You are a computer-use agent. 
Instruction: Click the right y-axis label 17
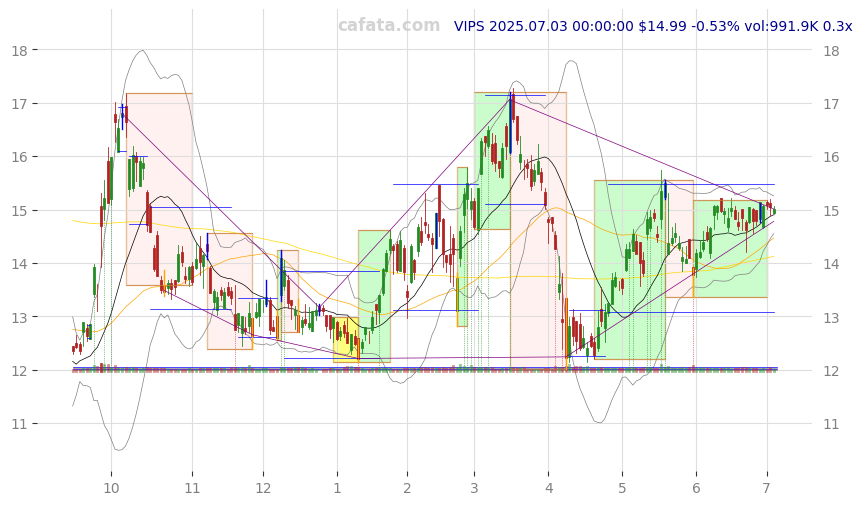tap(832, 104)
